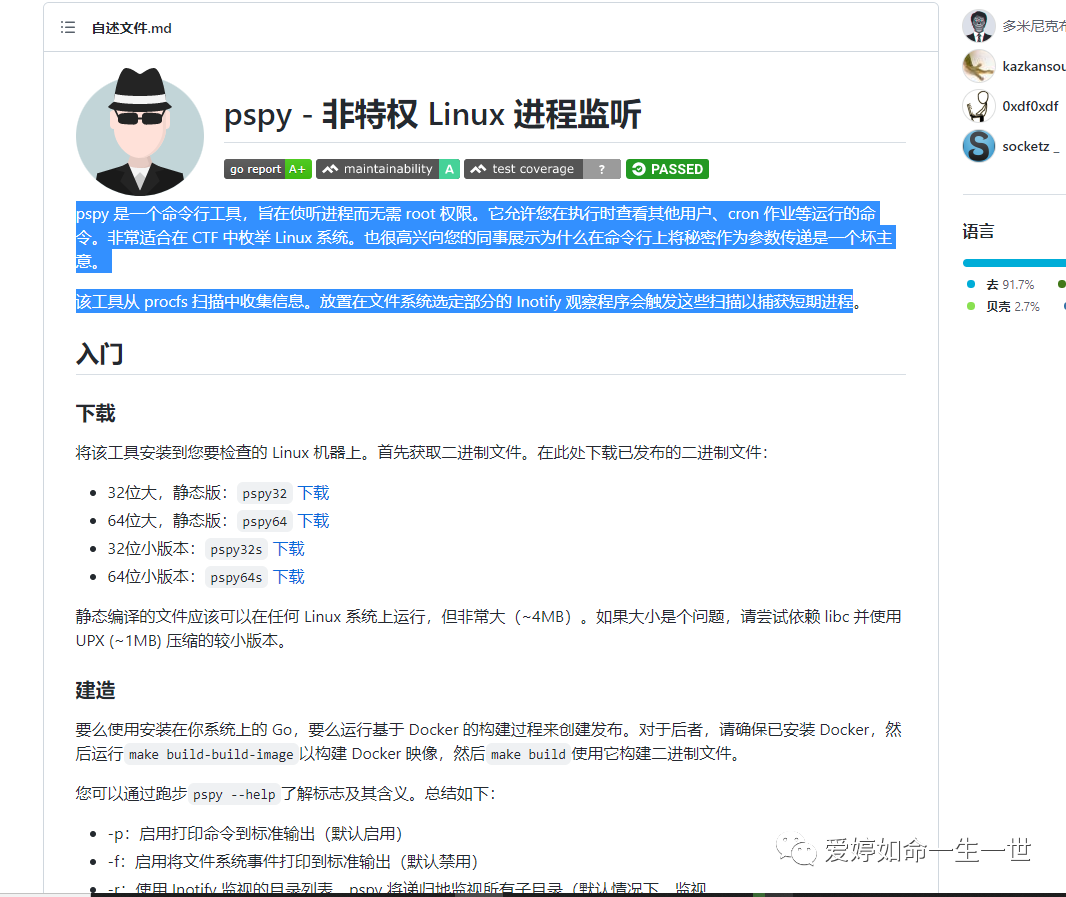Open the 0xdf0xdf contributor avatar
Screen dimensions: 1066x897
(979, 106)
